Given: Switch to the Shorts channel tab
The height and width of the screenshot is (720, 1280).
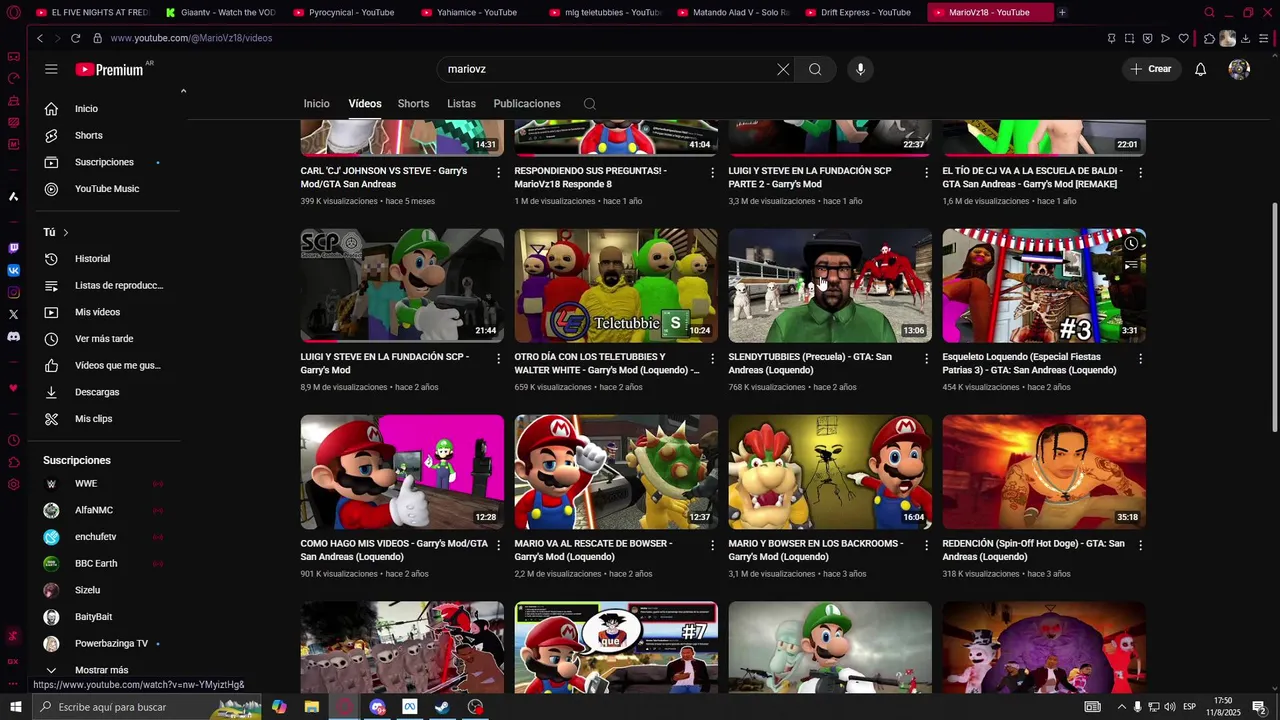Looking at the screenshot, I should click(x=413, y=104).
